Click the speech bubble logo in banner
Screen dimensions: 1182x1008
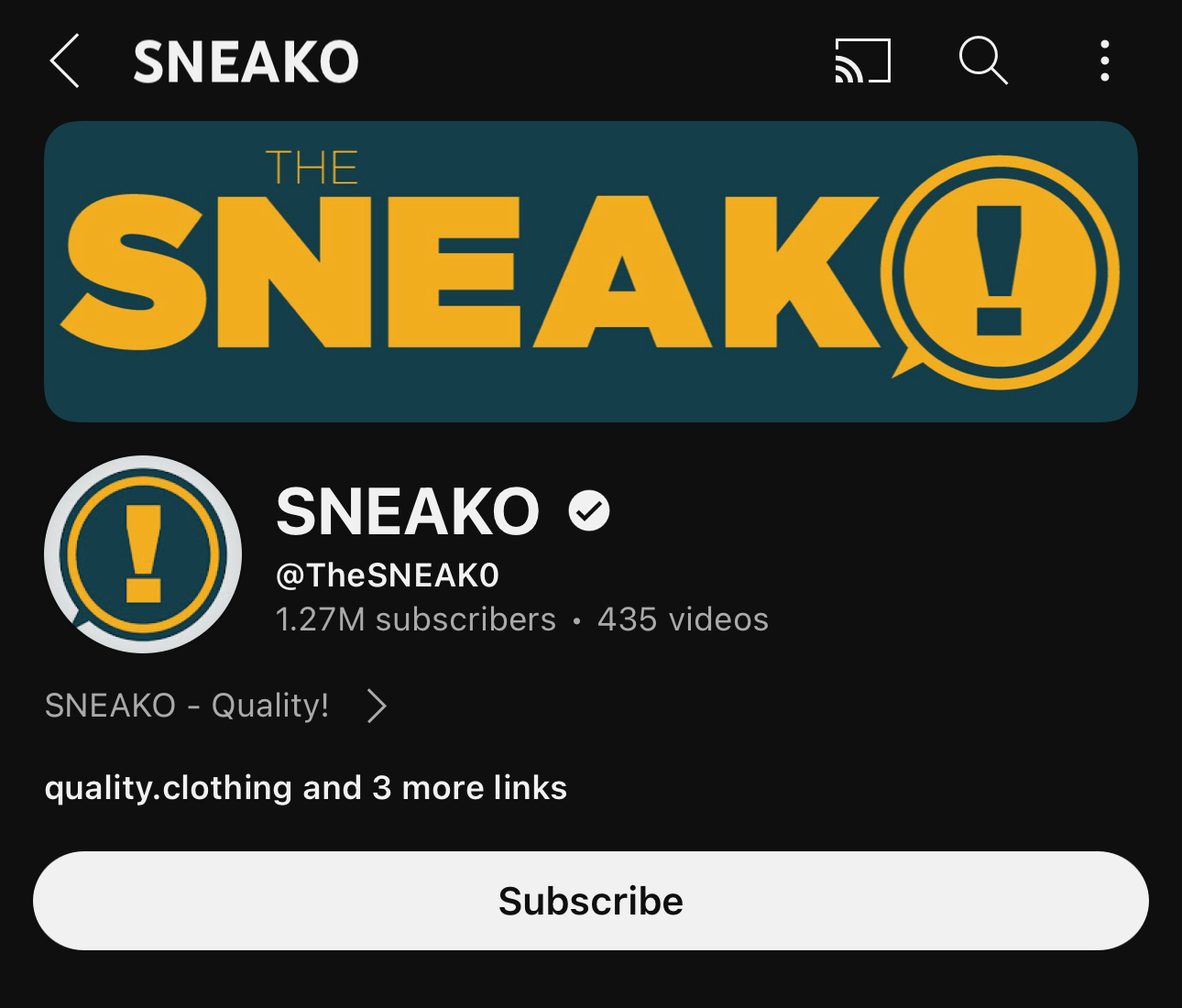pyautogui.click(x=1001, y=272)
